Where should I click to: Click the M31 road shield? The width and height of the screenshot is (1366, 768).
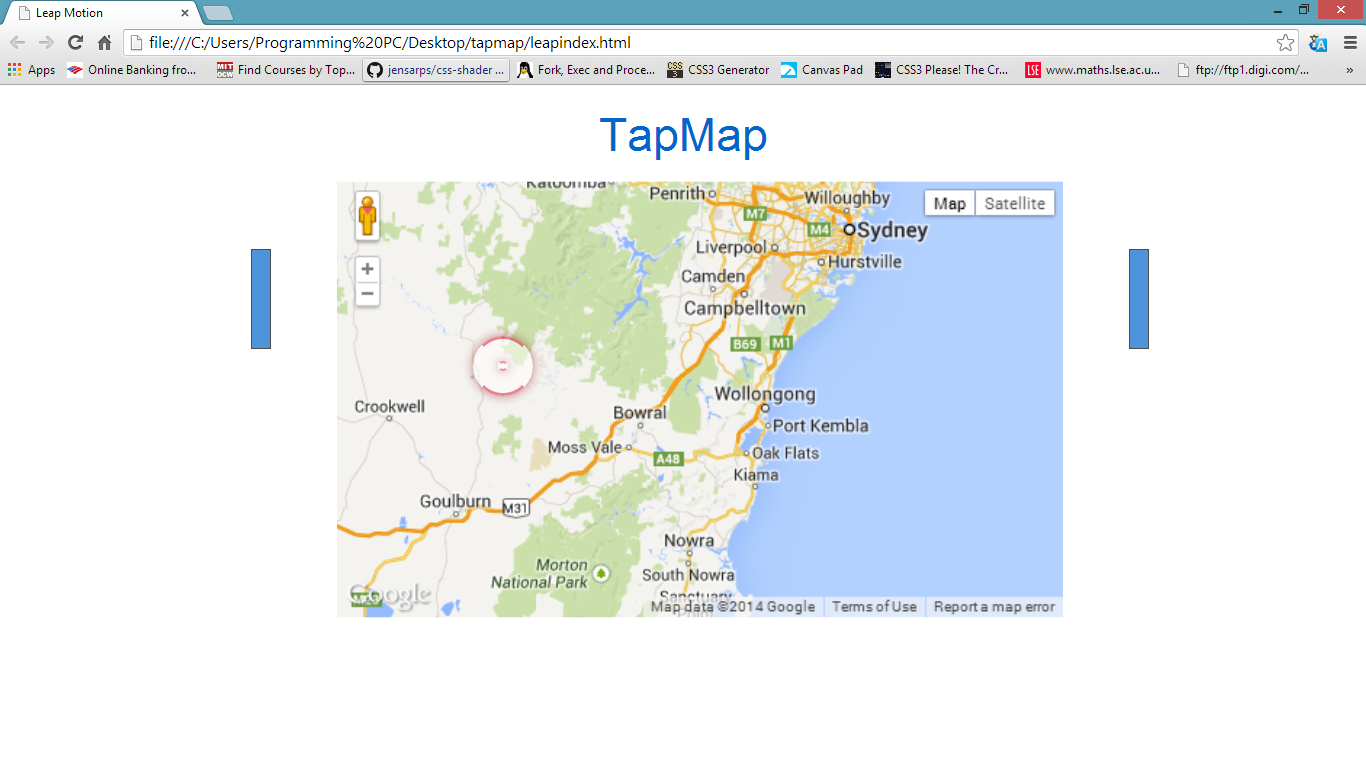point(514,509)
